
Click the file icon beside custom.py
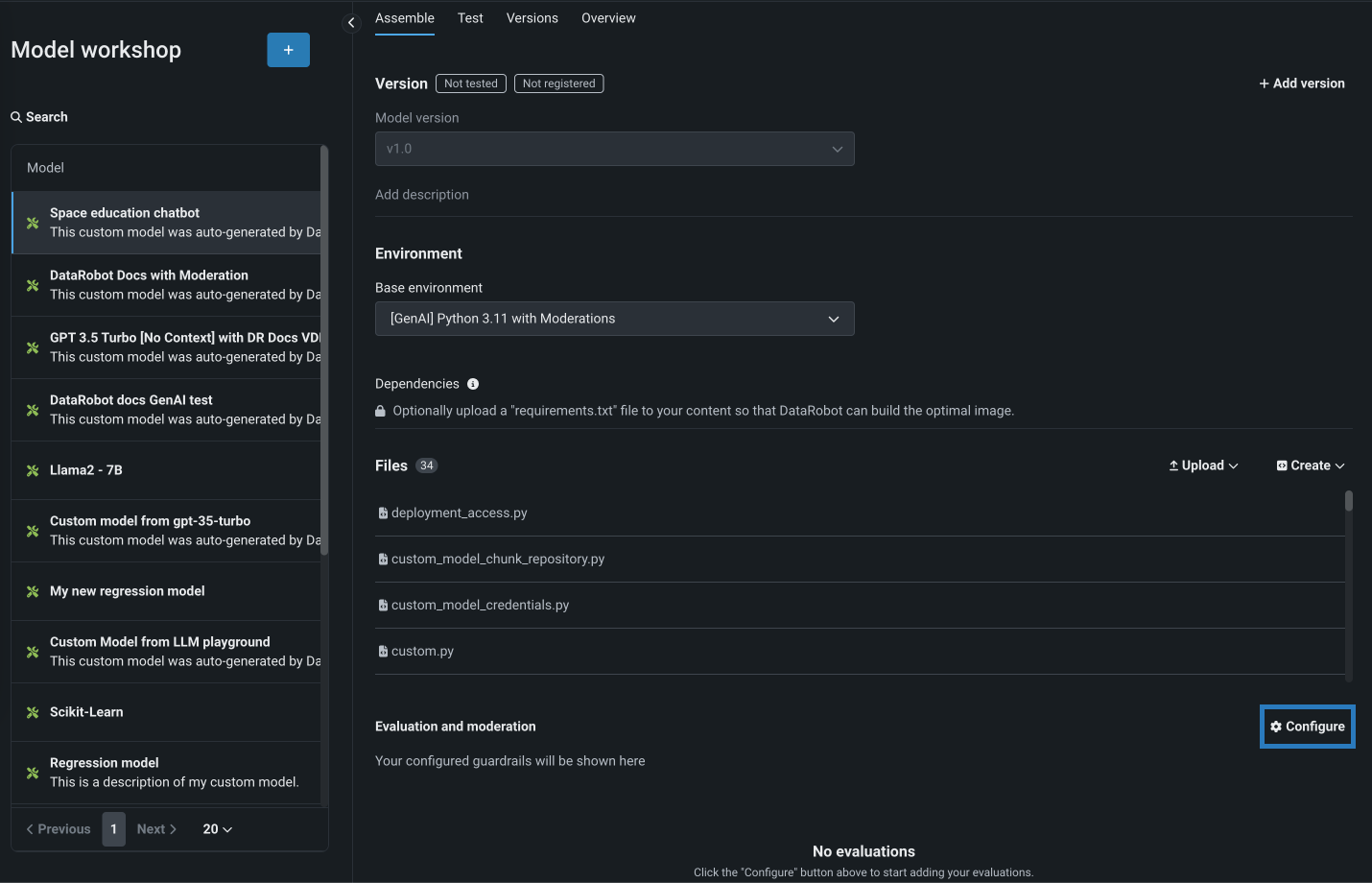point(383,651)
